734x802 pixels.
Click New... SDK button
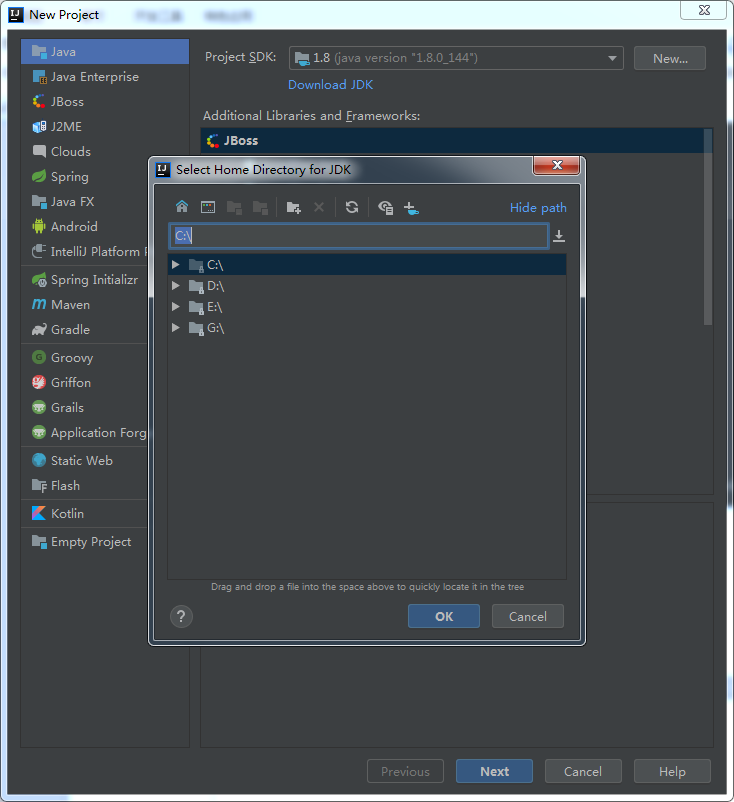[670, 58]
